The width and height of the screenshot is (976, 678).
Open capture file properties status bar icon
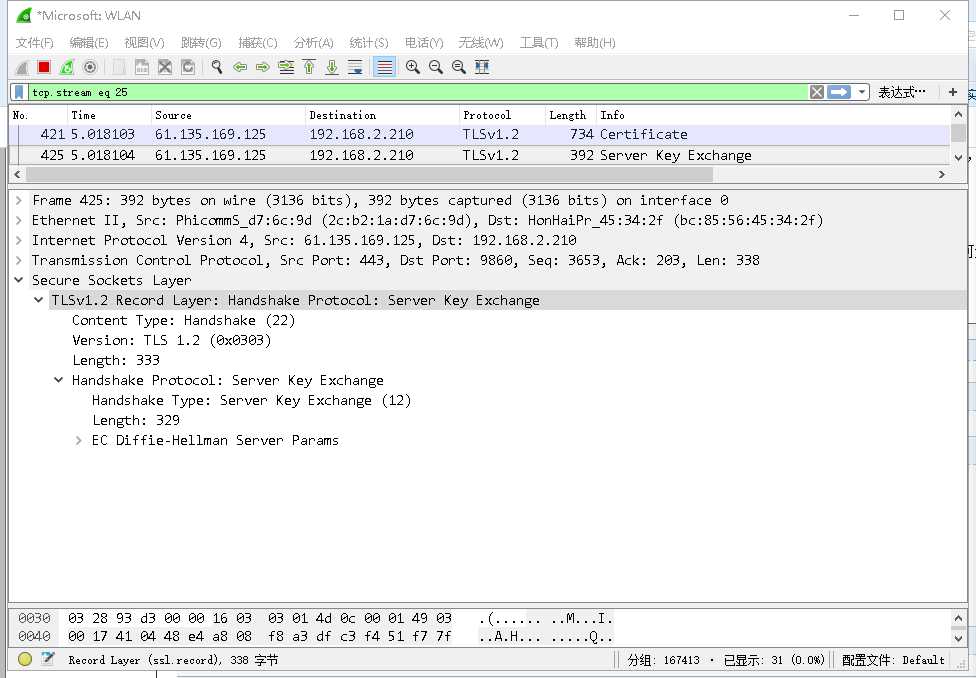click(x=48, y=659)
